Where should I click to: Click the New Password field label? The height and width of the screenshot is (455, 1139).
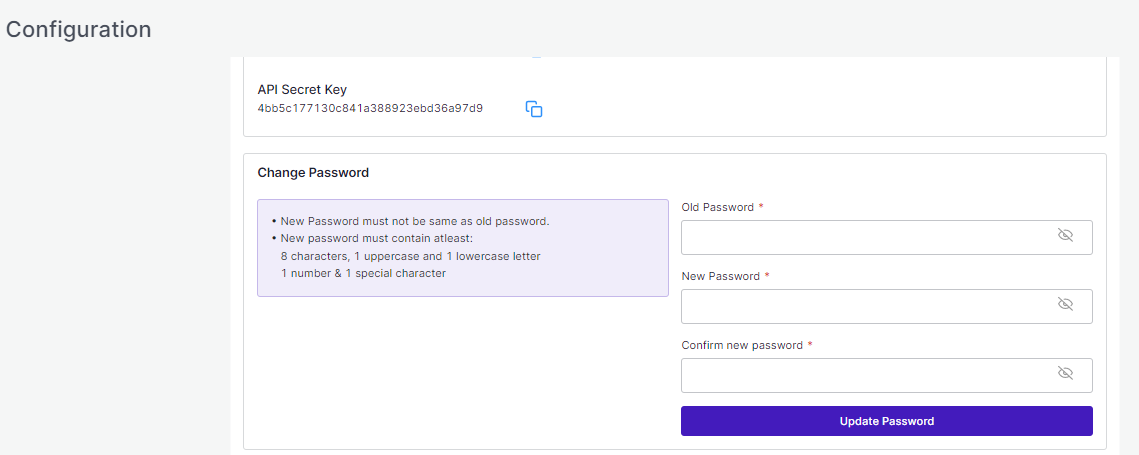tap(721, 276)
